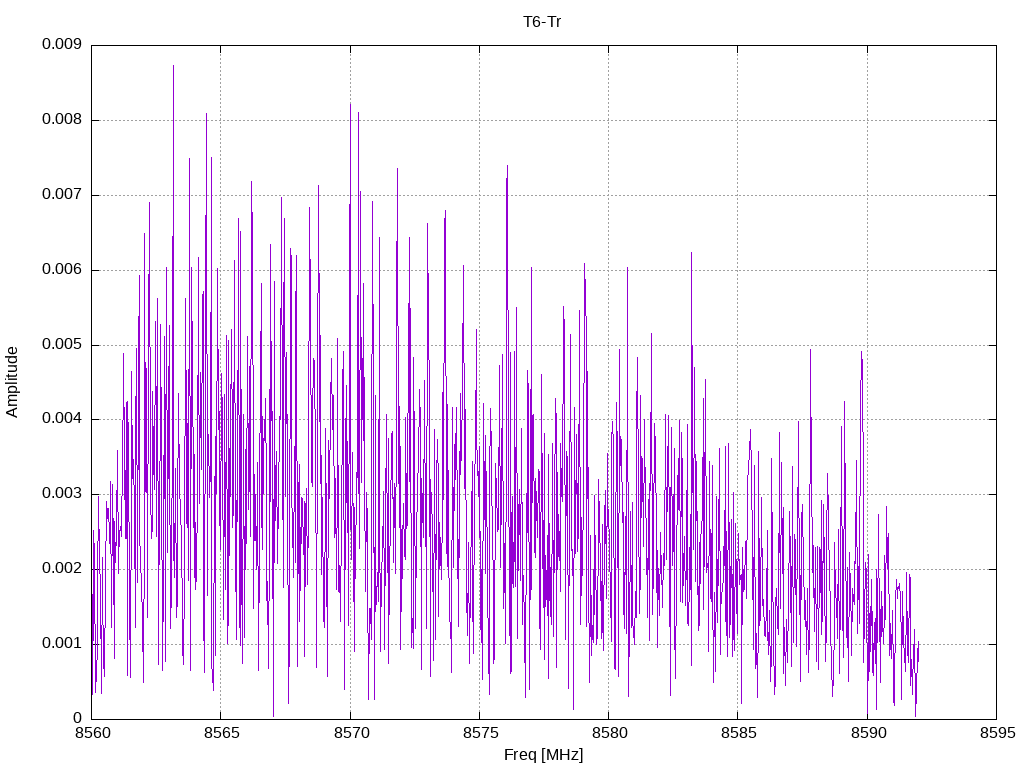Click the 0.009 y-axis tick label

coord(62,44)
